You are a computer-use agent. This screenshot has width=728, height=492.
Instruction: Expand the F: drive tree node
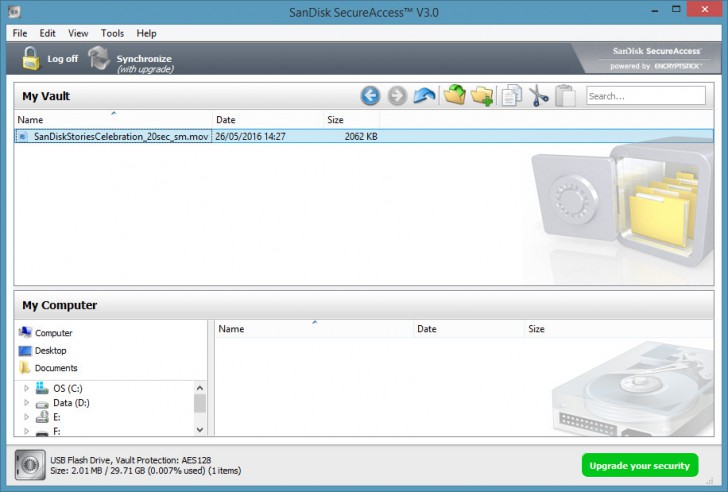[x=26, y=431]
